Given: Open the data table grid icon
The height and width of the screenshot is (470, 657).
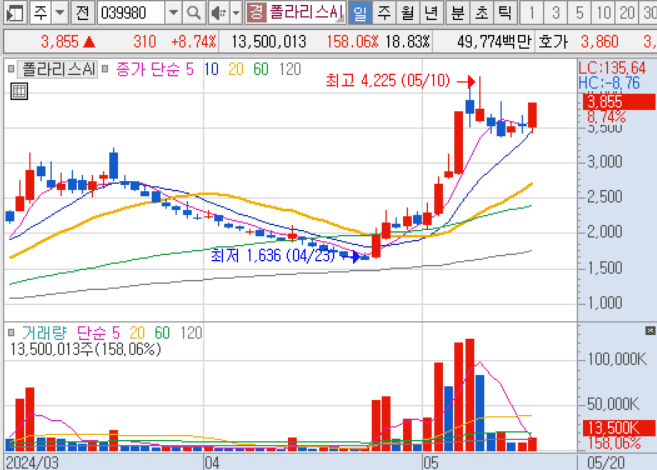Looking at the screenshot, I should click(19, 91).
